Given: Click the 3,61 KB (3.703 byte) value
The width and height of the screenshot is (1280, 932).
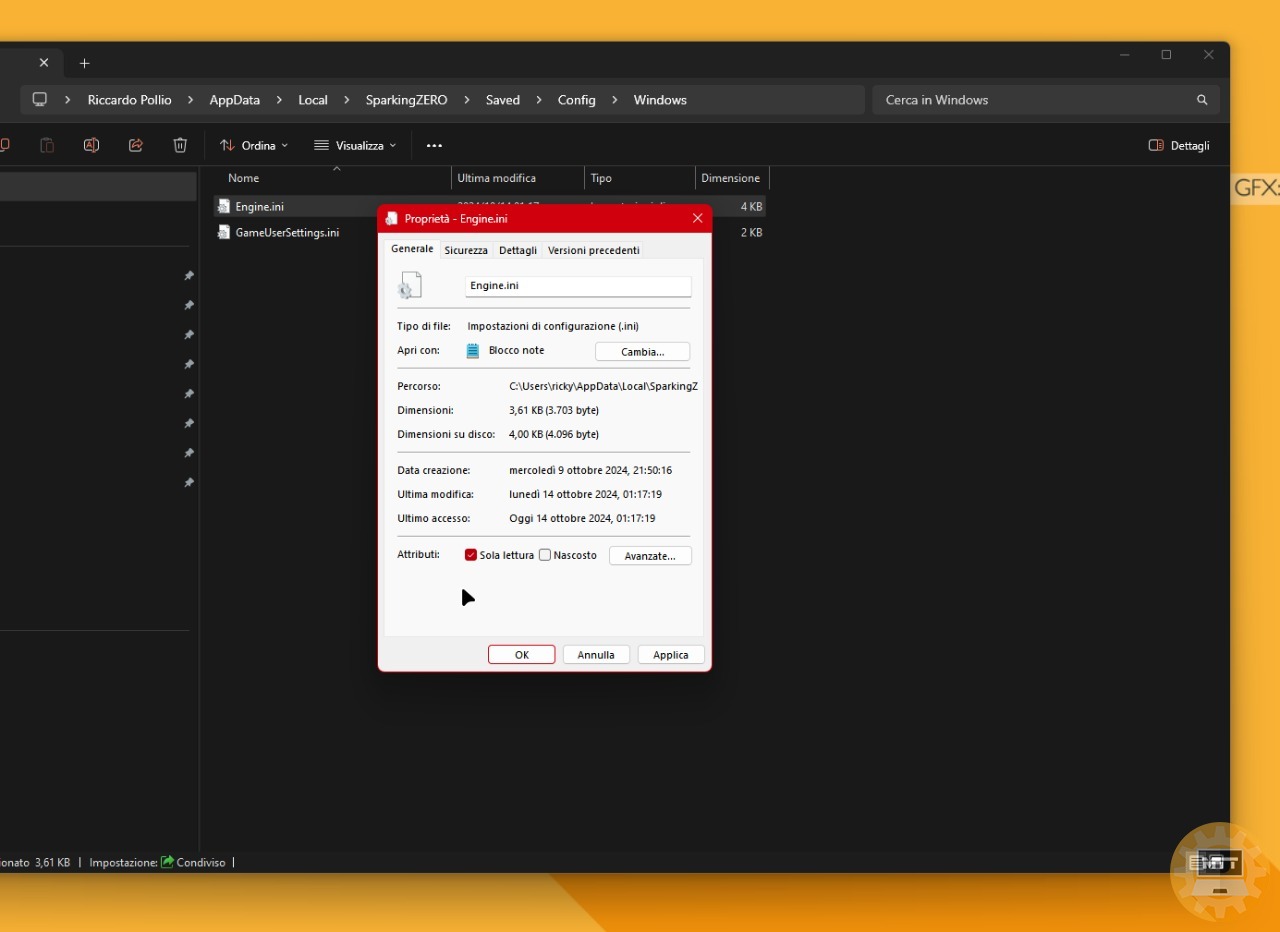Looking at the screenshot, I should point(554,410).
